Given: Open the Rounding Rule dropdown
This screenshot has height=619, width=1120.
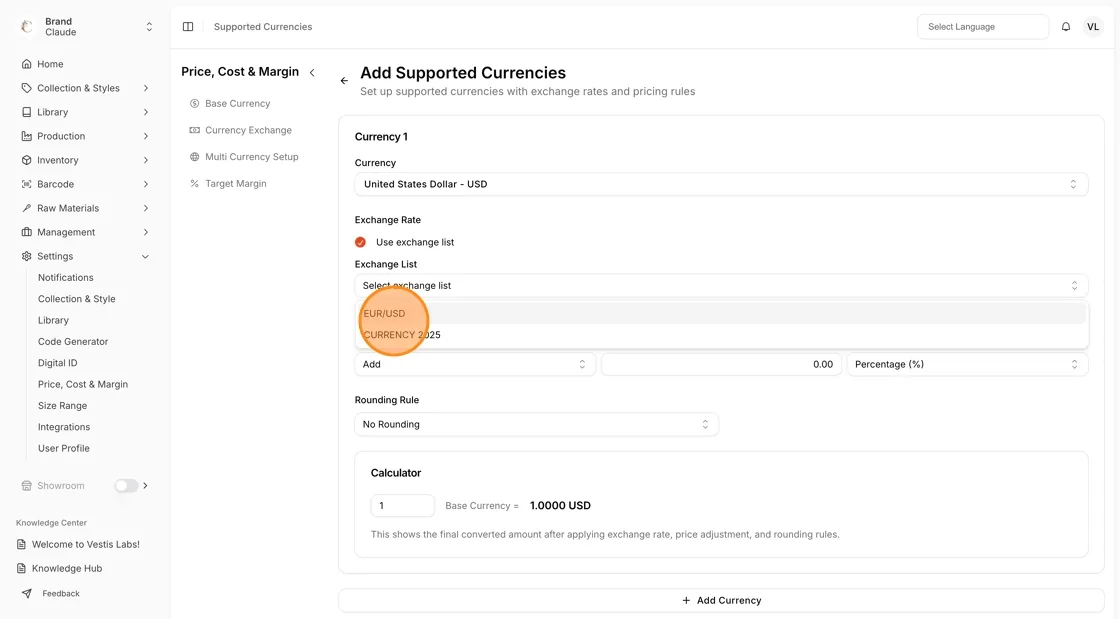Looking at the screenshot, I should 536,424.
